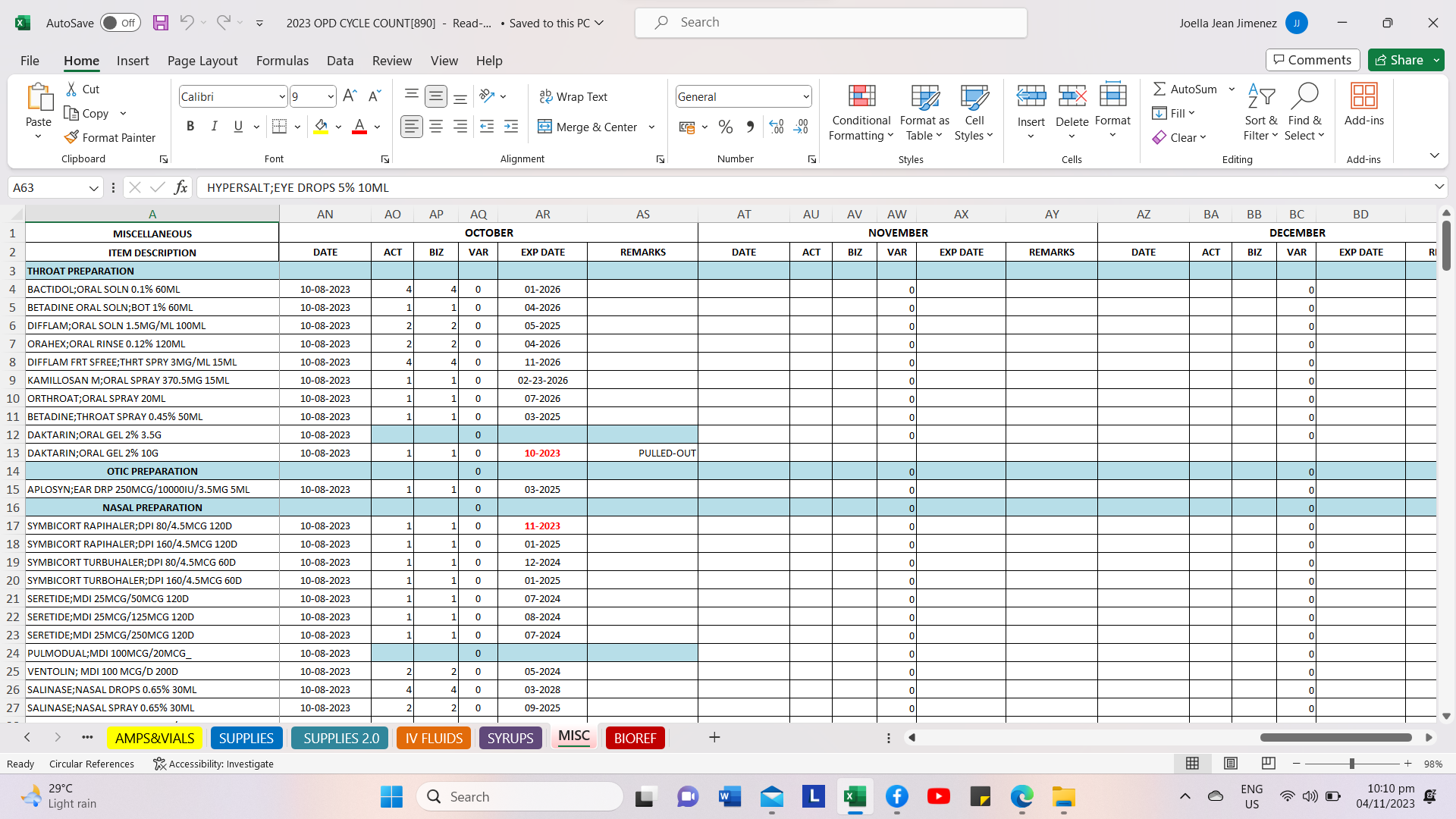This screenshot has height=819, width=1456.
Task: Open Conditional Formatting menu
Action: (x=861, y=112)
